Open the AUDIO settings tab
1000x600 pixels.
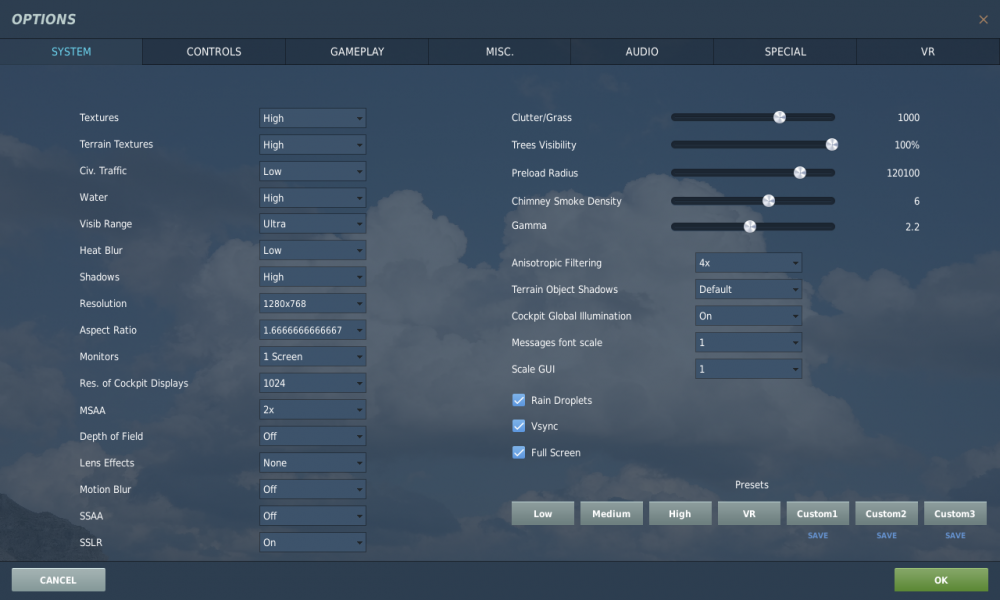tap(642, 51)
